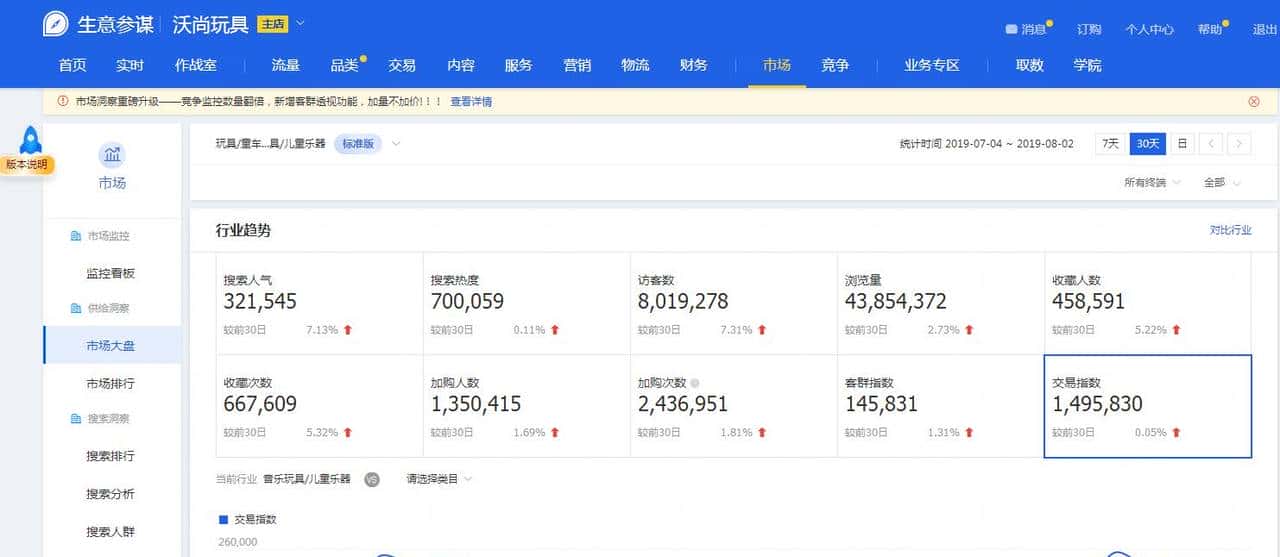Screen dimensions: 1280x557
Task: Click the 主店 yellow badge
Action: [x=273, y=24]
